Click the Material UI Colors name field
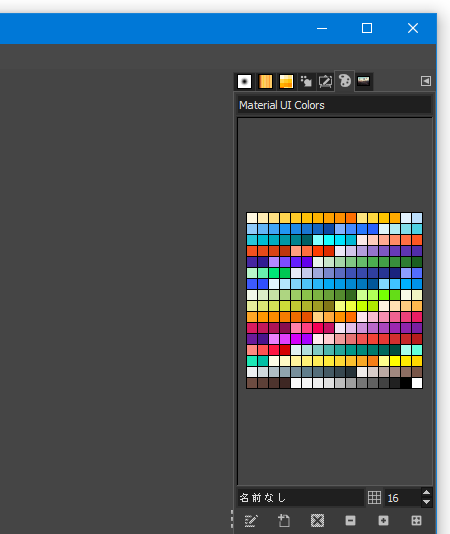 pyautogui.click(x=334, y=105)
